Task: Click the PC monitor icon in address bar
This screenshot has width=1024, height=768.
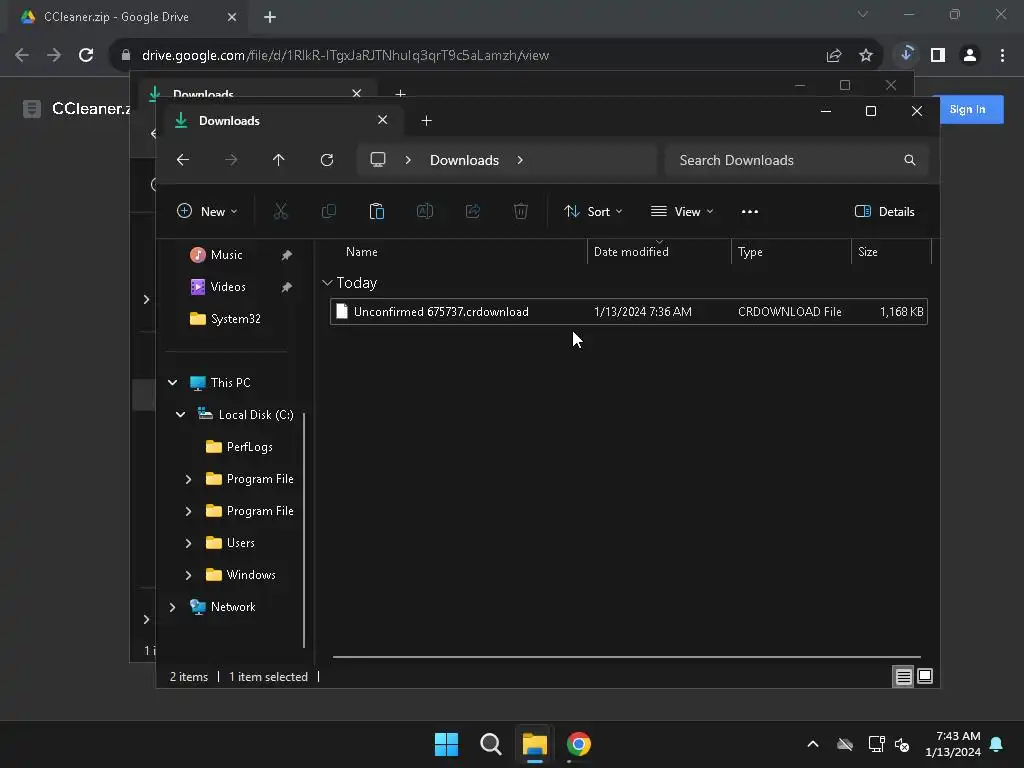Action: 377,160
